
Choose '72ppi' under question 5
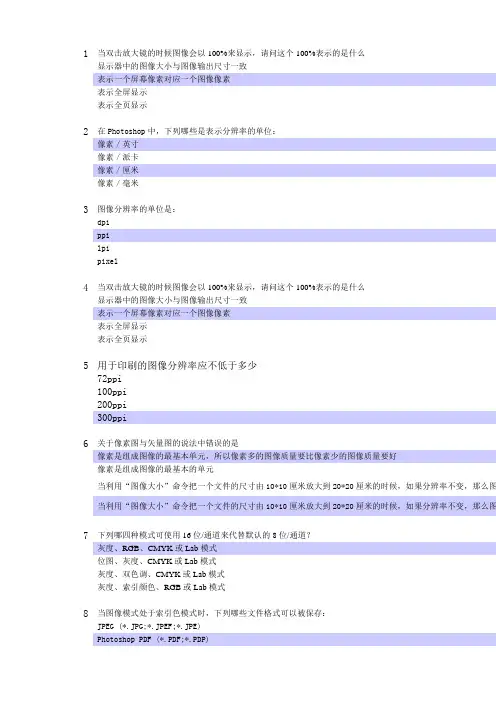pos(109,379)
